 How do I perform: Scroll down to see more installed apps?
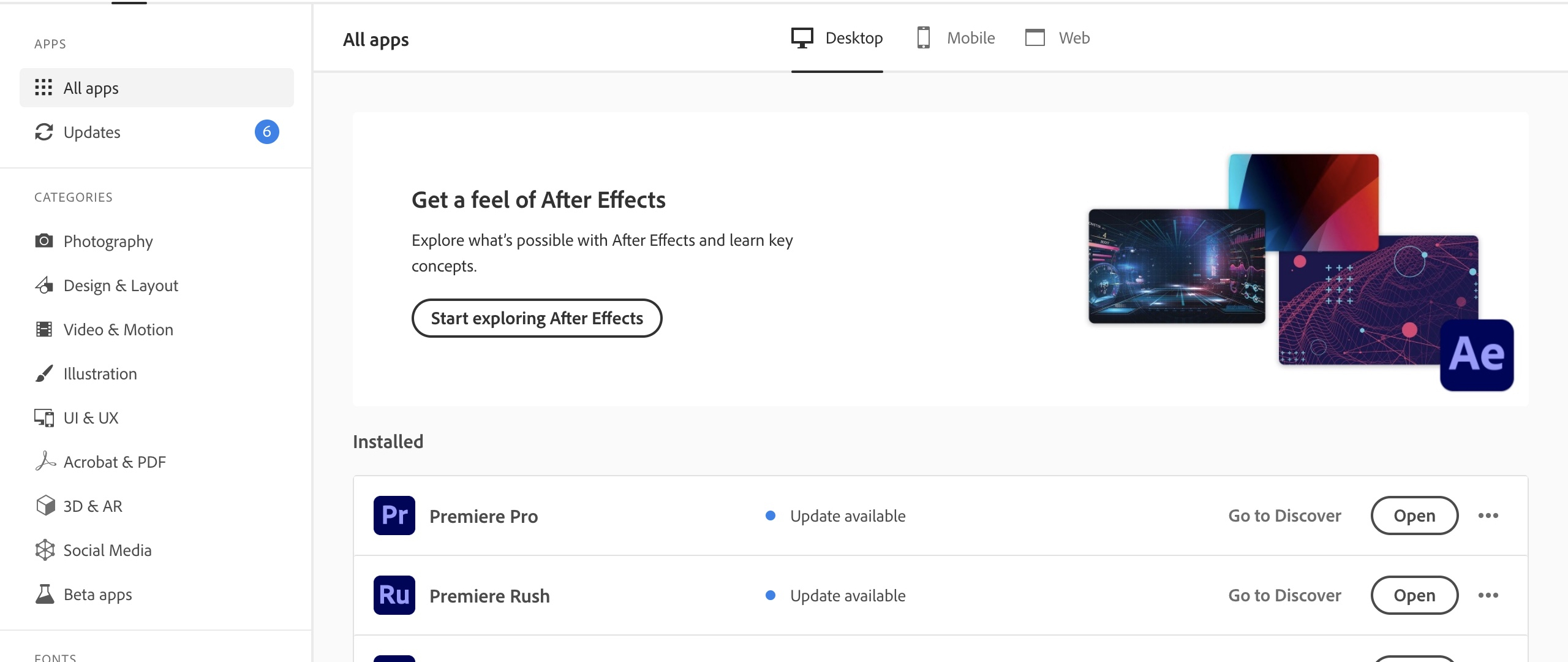coord(940,580)
